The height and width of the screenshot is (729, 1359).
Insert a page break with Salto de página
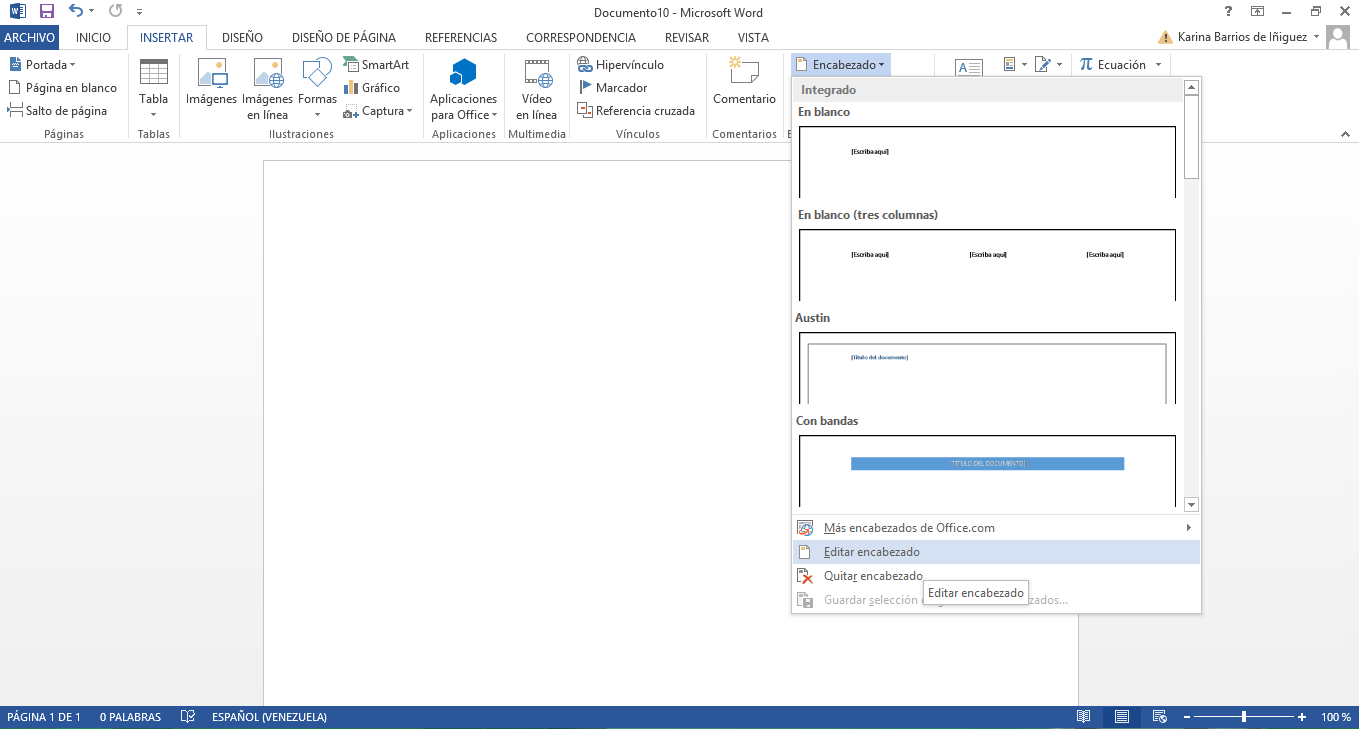[x=57, y=111]
